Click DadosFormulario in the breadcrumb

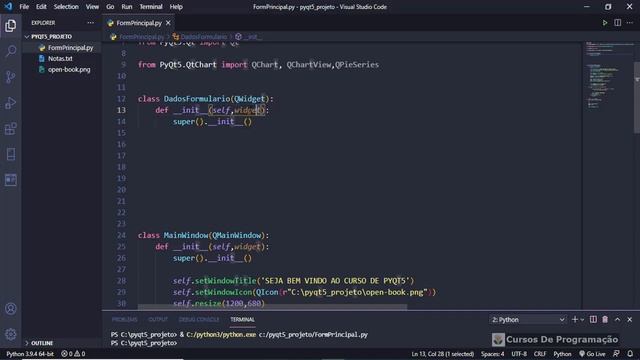click(203, 37)
